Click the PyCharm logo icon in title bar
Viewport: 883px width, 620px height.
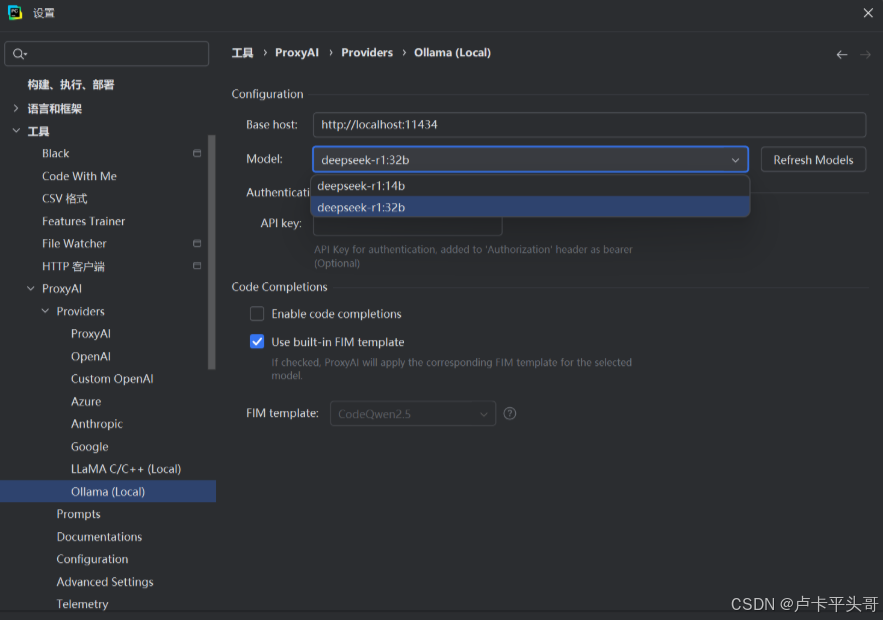[15, 12]
